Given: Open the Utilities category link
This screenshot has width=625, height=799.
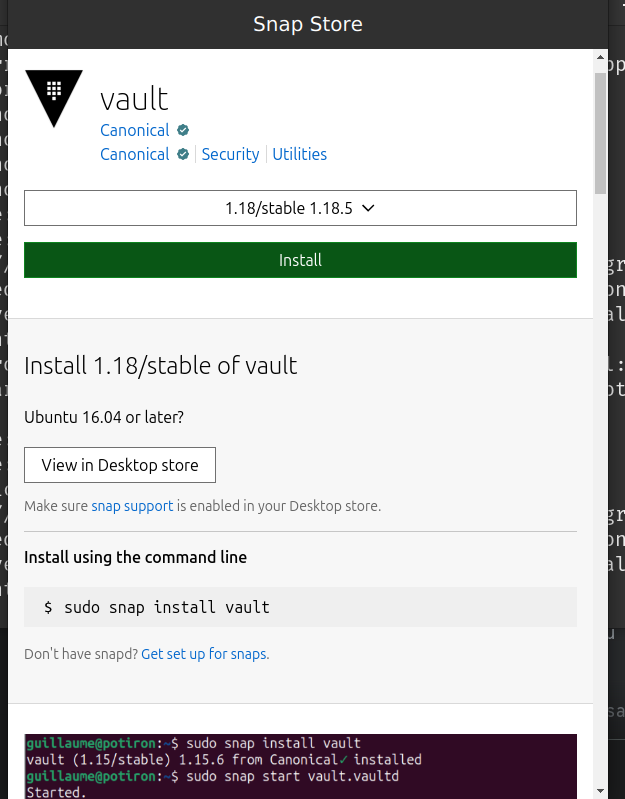Looking at the screenshot, I should [300, 154].
